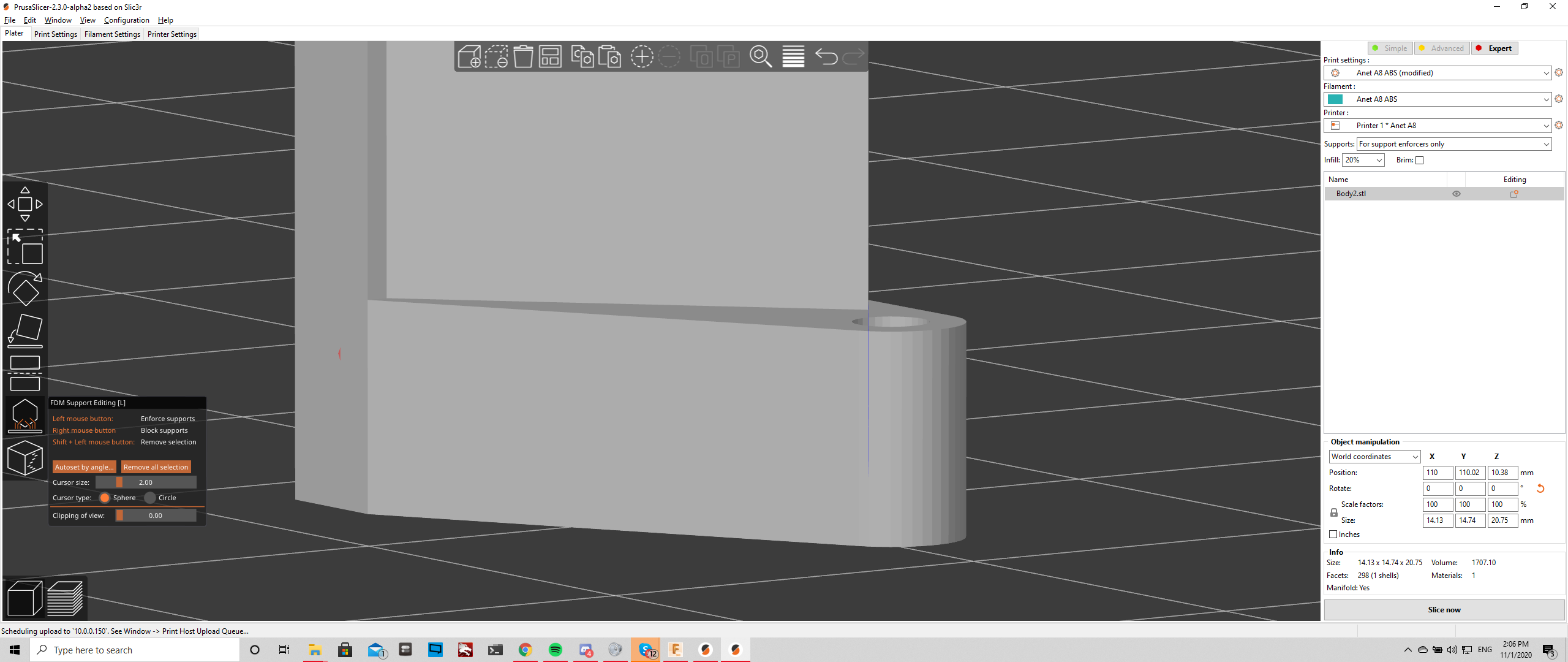Screen dimensions: 1568x662
Task: Click the Copy toolbar icon
Action: [582, 56]
